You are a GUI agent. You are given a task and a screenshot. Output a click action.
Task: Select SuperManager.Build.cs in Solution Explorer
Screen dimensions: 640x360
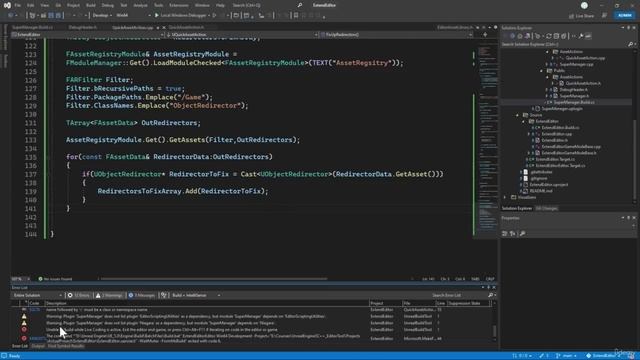pyautogui.click(x=573, y=102)
